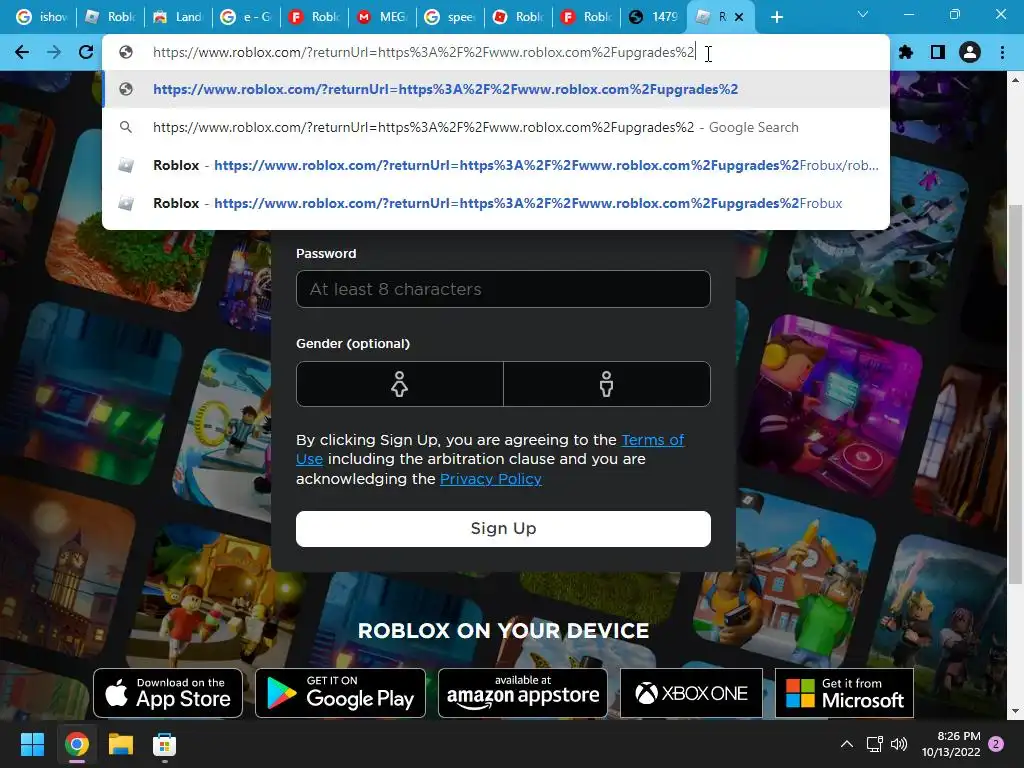Select the Google Search suggestion
The height and width of the screenshot is (768, 1024).
coord(496,127)
